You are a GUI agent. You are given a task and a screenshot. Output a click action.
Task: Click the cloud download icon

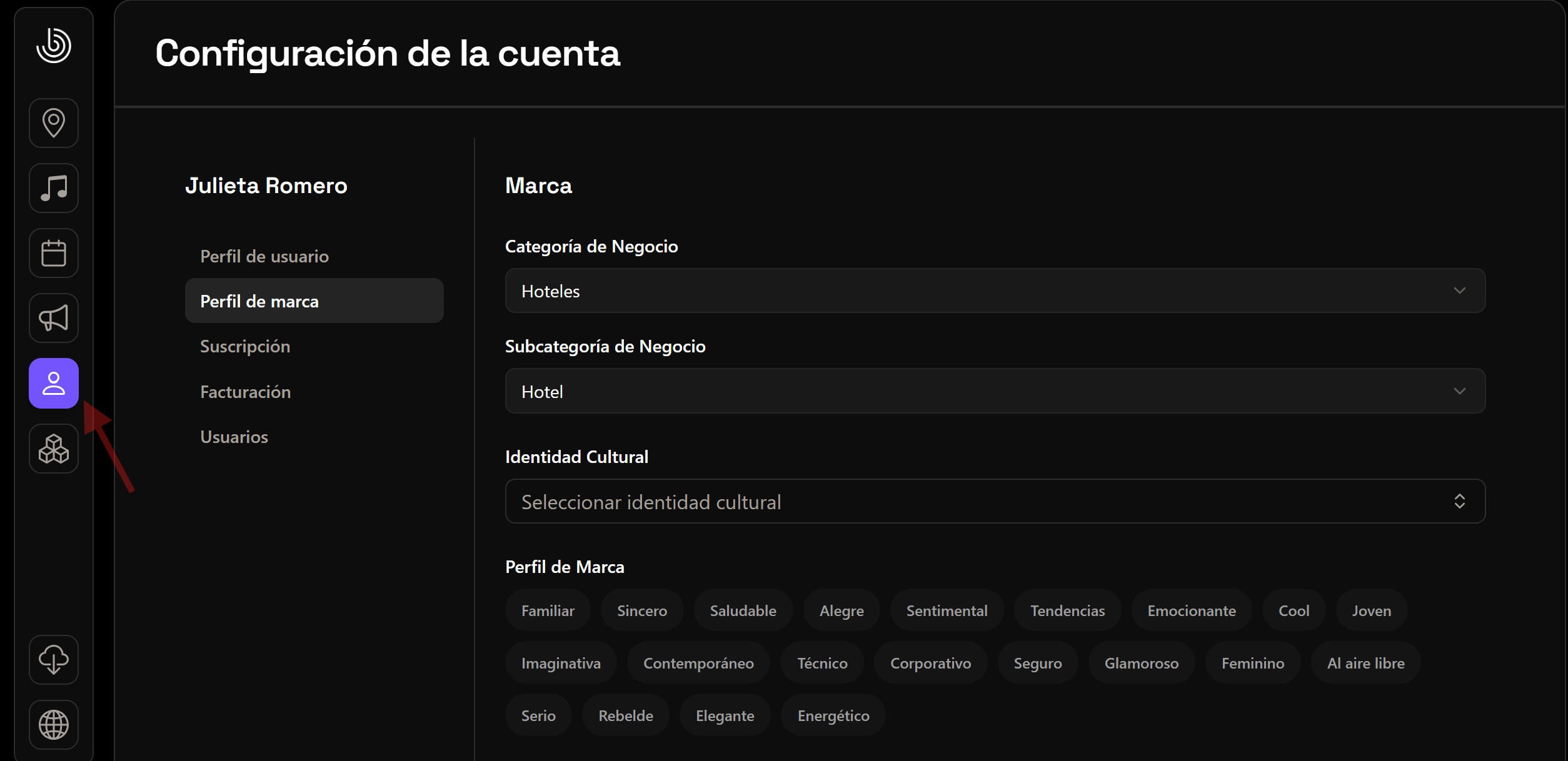click(54, 659)
